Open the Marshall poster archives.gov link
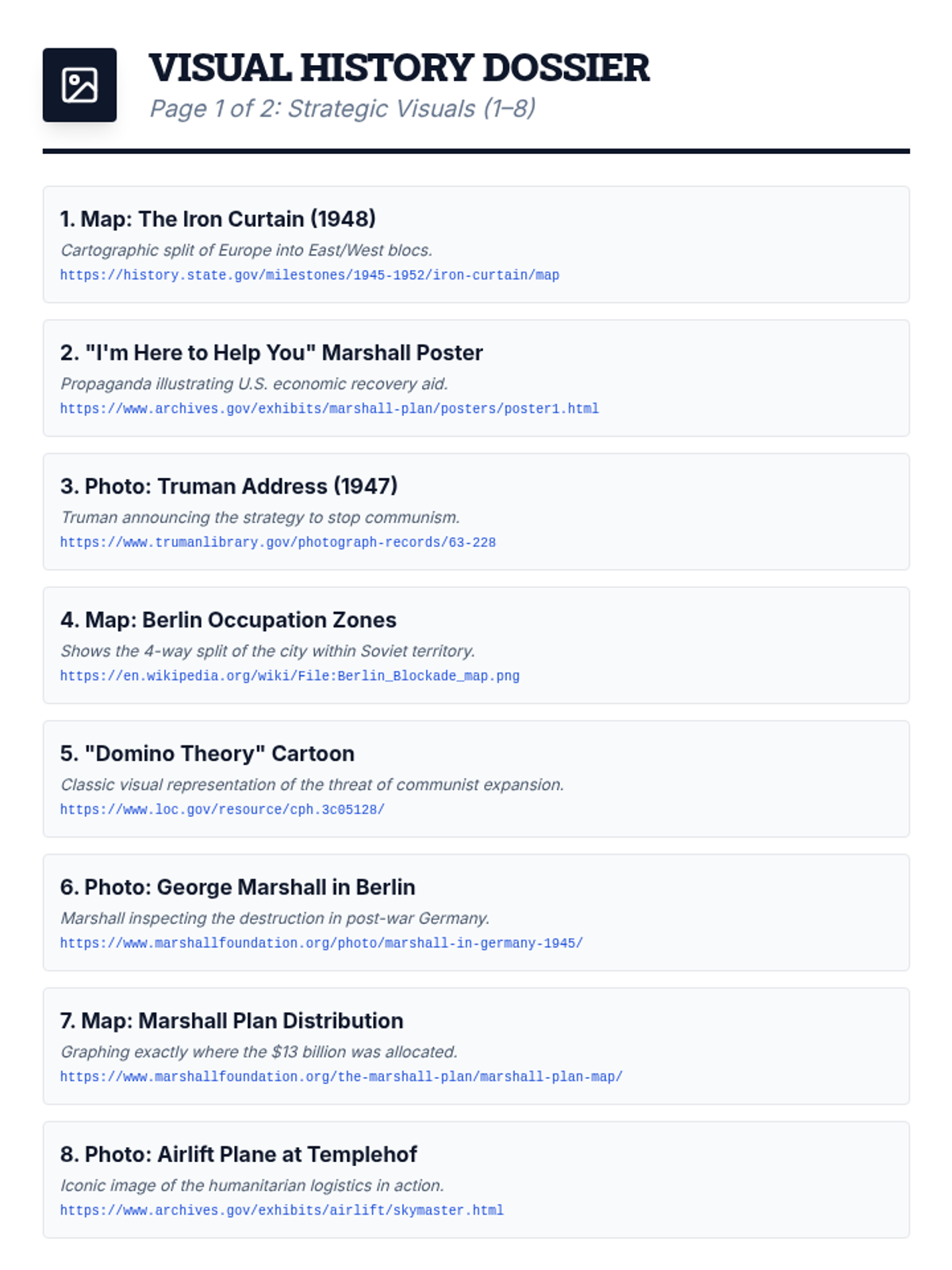 pyautogui.click(x=329, y=409)
